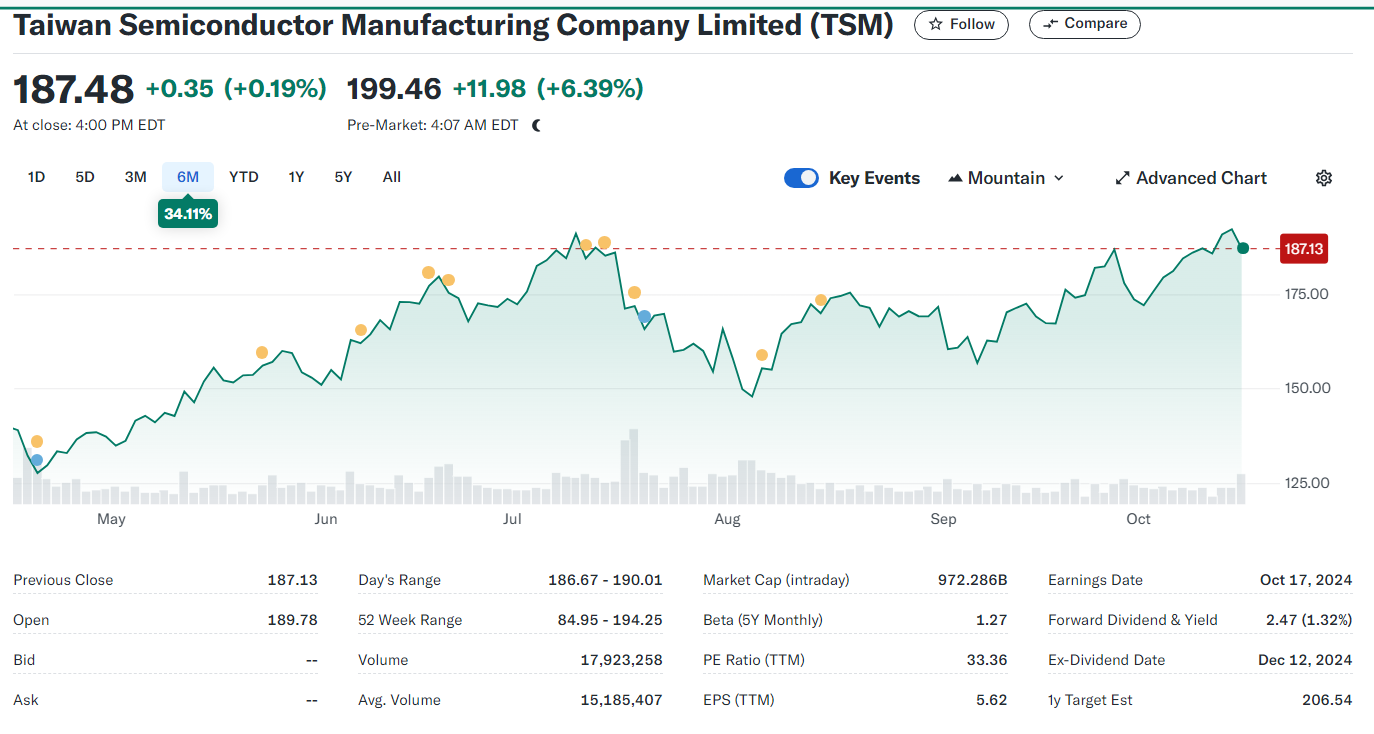Click the Ex-Dividend Date value Dec 12, 2024
Image resolution: width=1374 pixels, height=734 pixels.
pos(1305,660)
